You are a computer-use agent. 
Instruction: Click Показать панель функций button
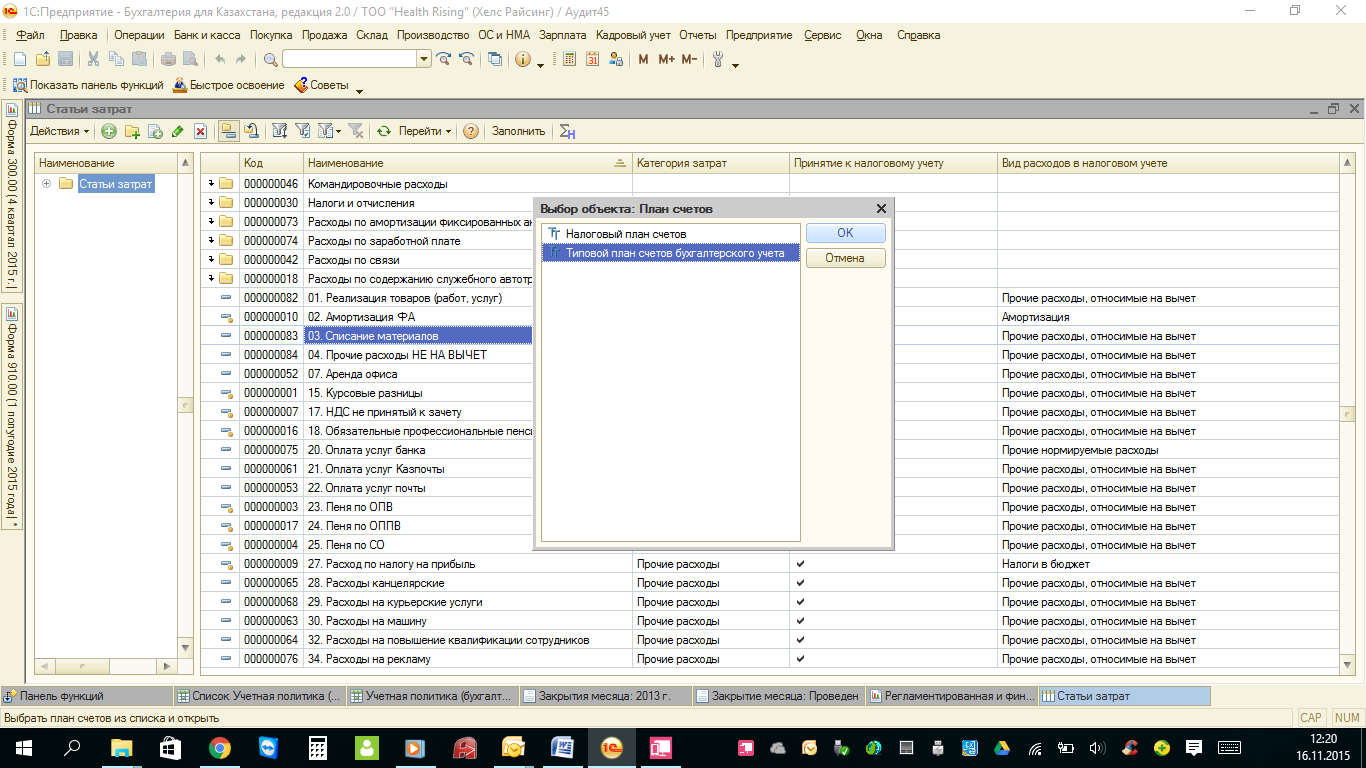(87, 86)
